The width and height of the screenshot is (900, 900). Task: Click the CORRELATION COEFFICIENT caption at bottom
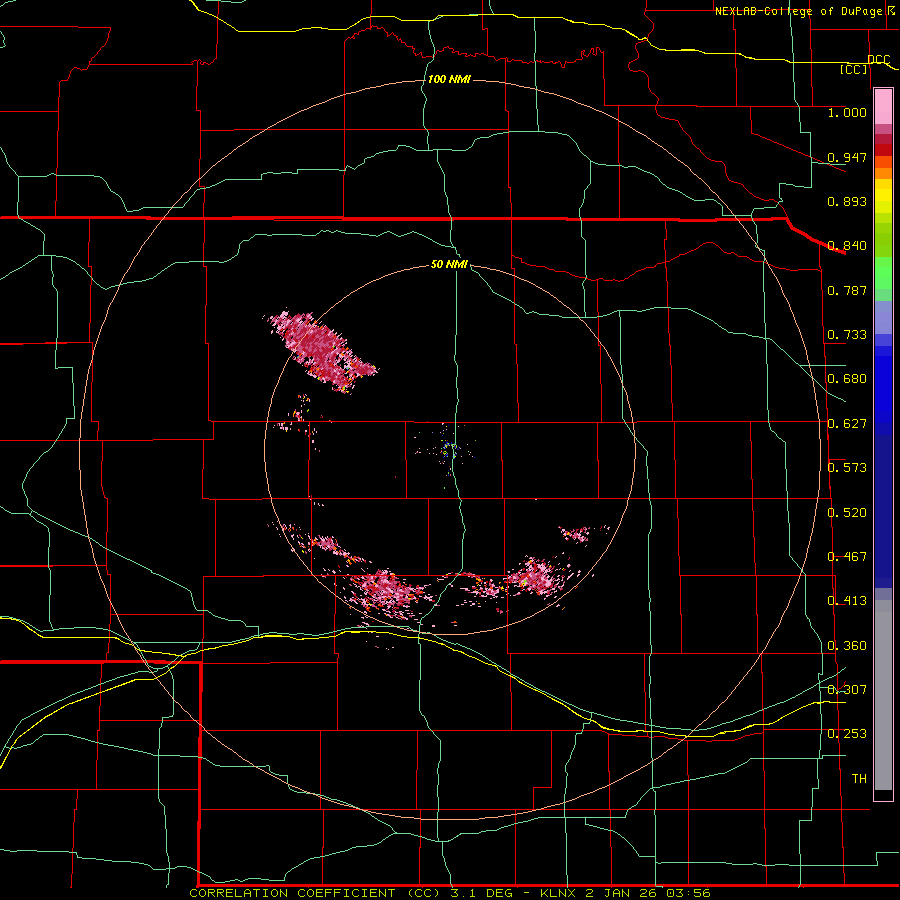(449, 893)
